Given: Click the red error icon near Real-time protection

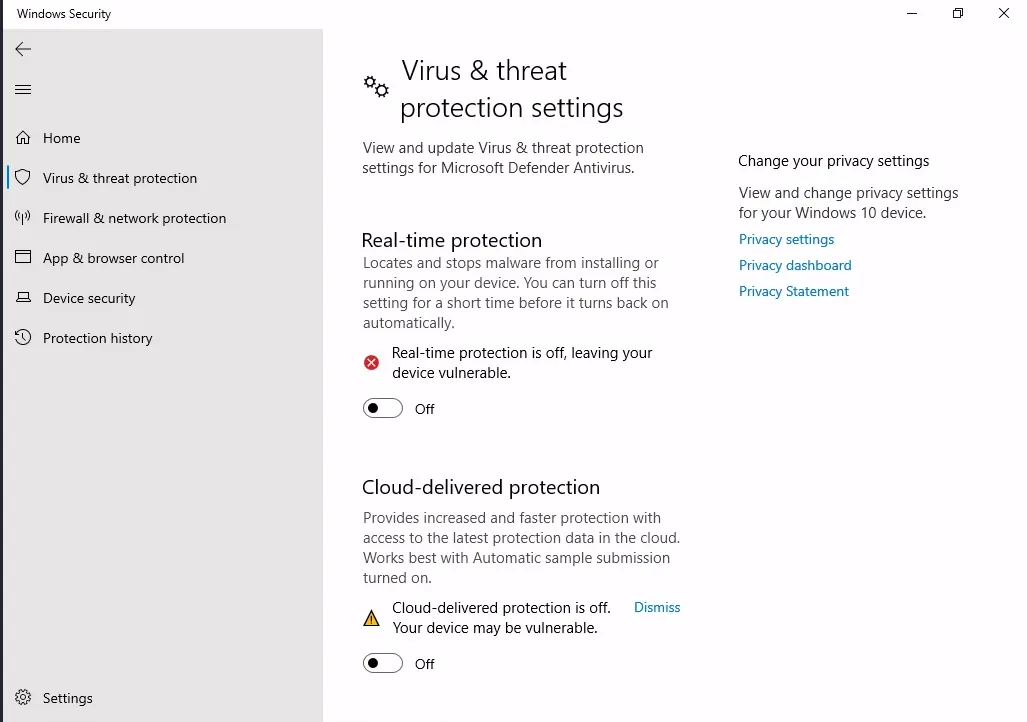Looking at the screenshot, I should 371,362.
